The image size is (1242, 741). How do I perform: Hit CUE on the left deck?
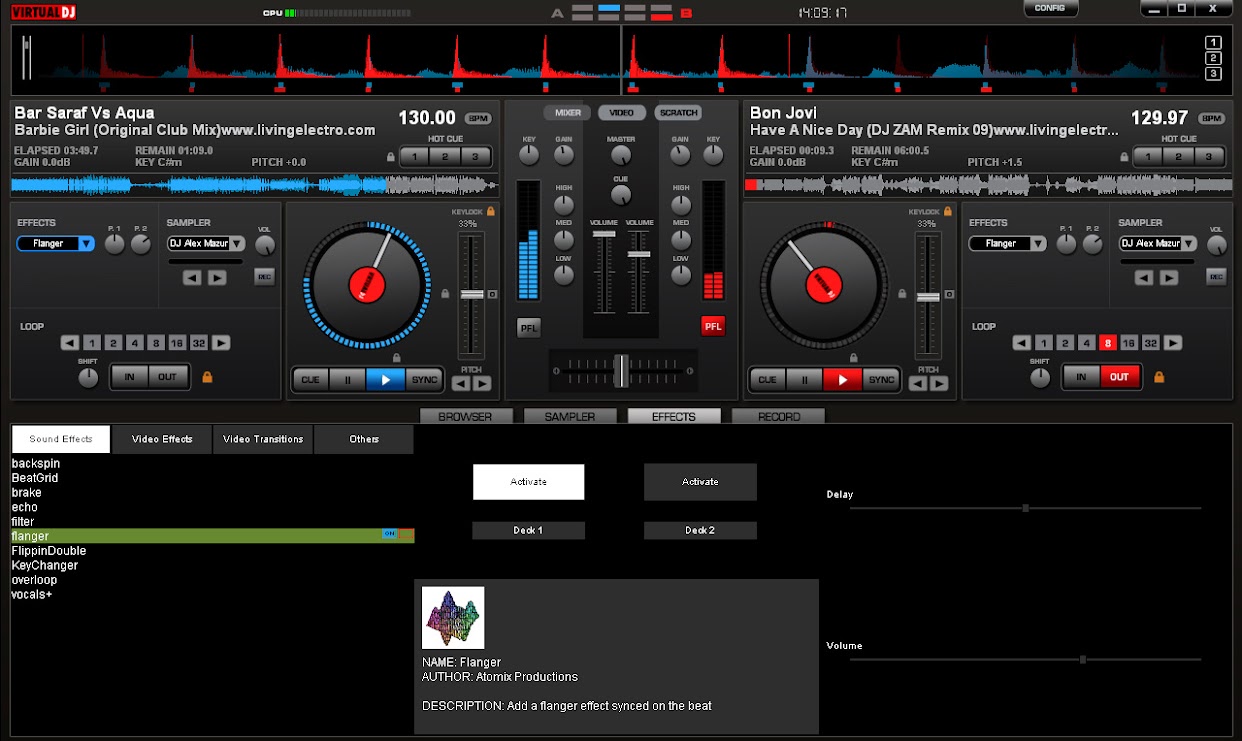(311, 380)
